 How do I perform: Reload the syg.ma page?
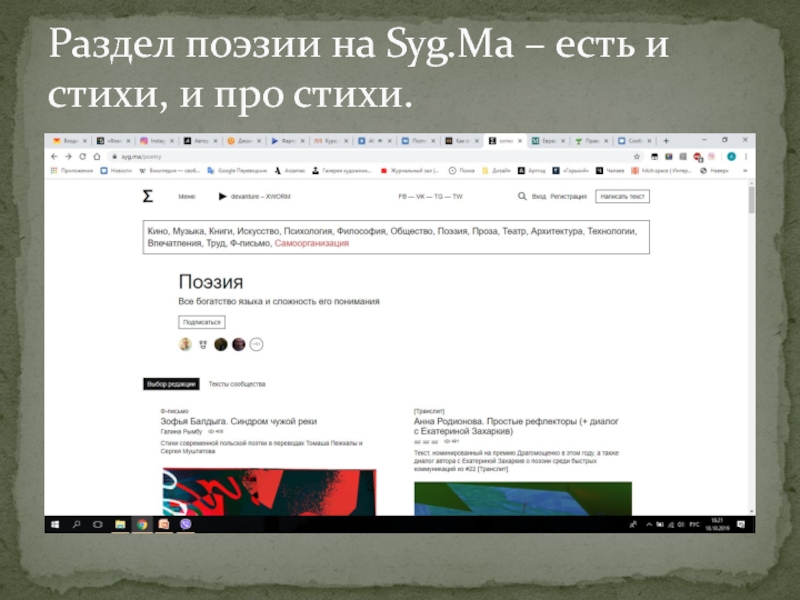83,157
